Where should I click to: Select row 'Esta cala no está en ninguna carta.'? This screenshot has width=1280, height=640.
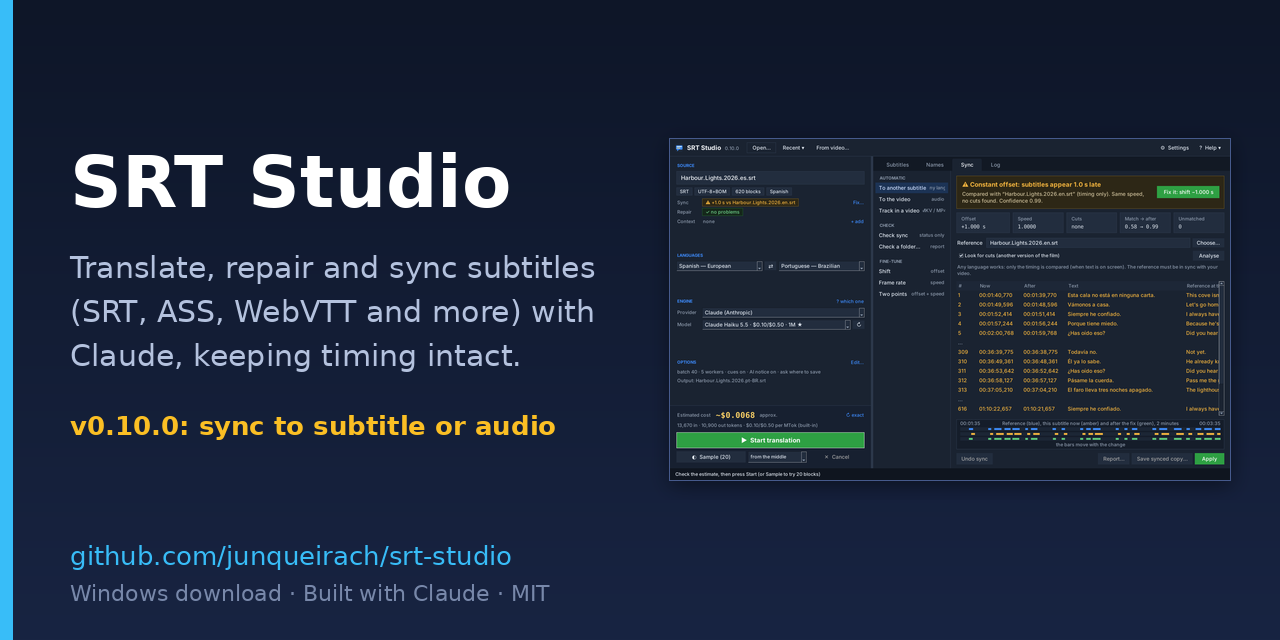tap(1087, 295)
